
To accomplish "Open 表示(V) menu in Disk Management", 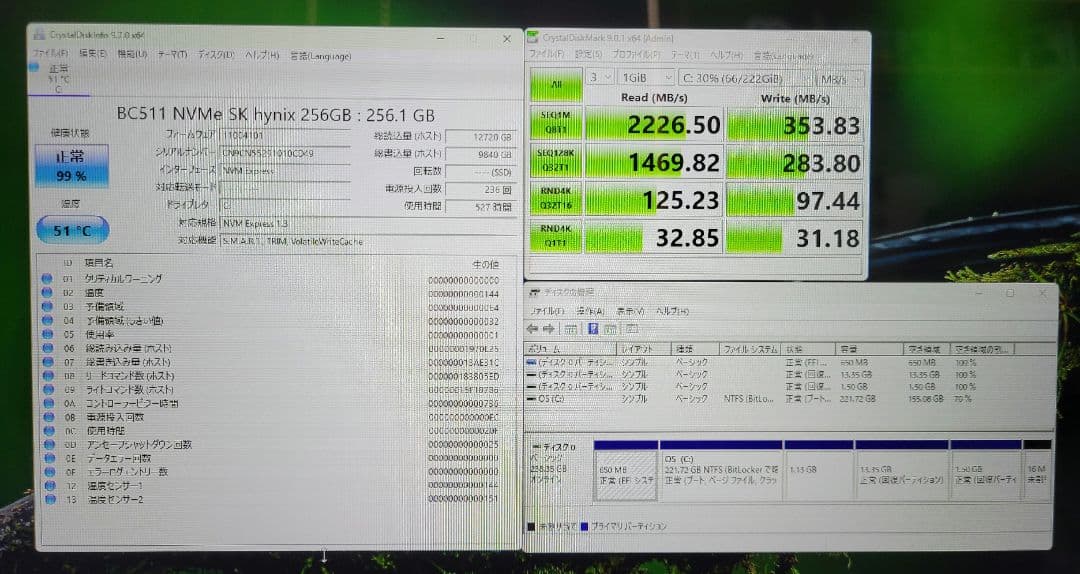I will pyautogui.click(x=630, y=311).
